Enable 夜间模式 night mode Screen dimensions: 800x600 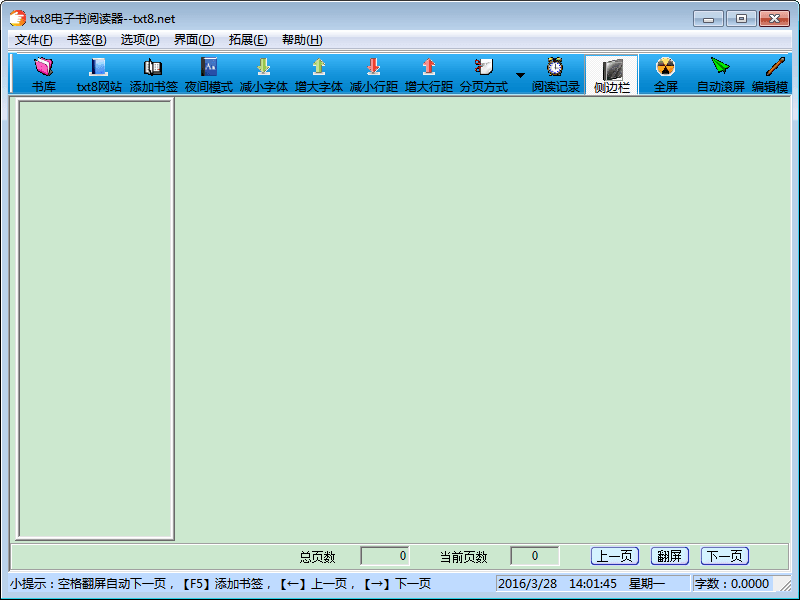click(208, 74)
